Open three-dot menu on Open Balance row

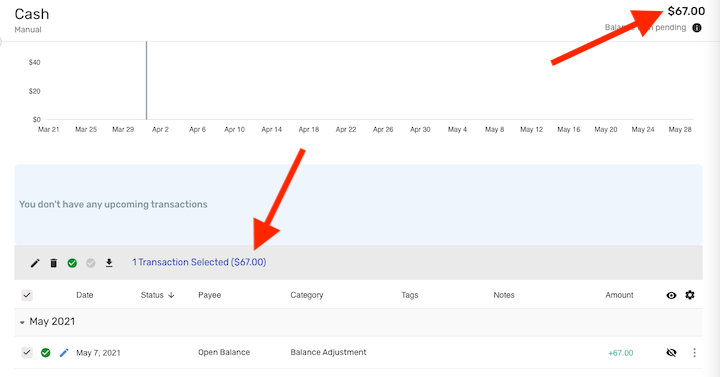[x=694, y=353]
